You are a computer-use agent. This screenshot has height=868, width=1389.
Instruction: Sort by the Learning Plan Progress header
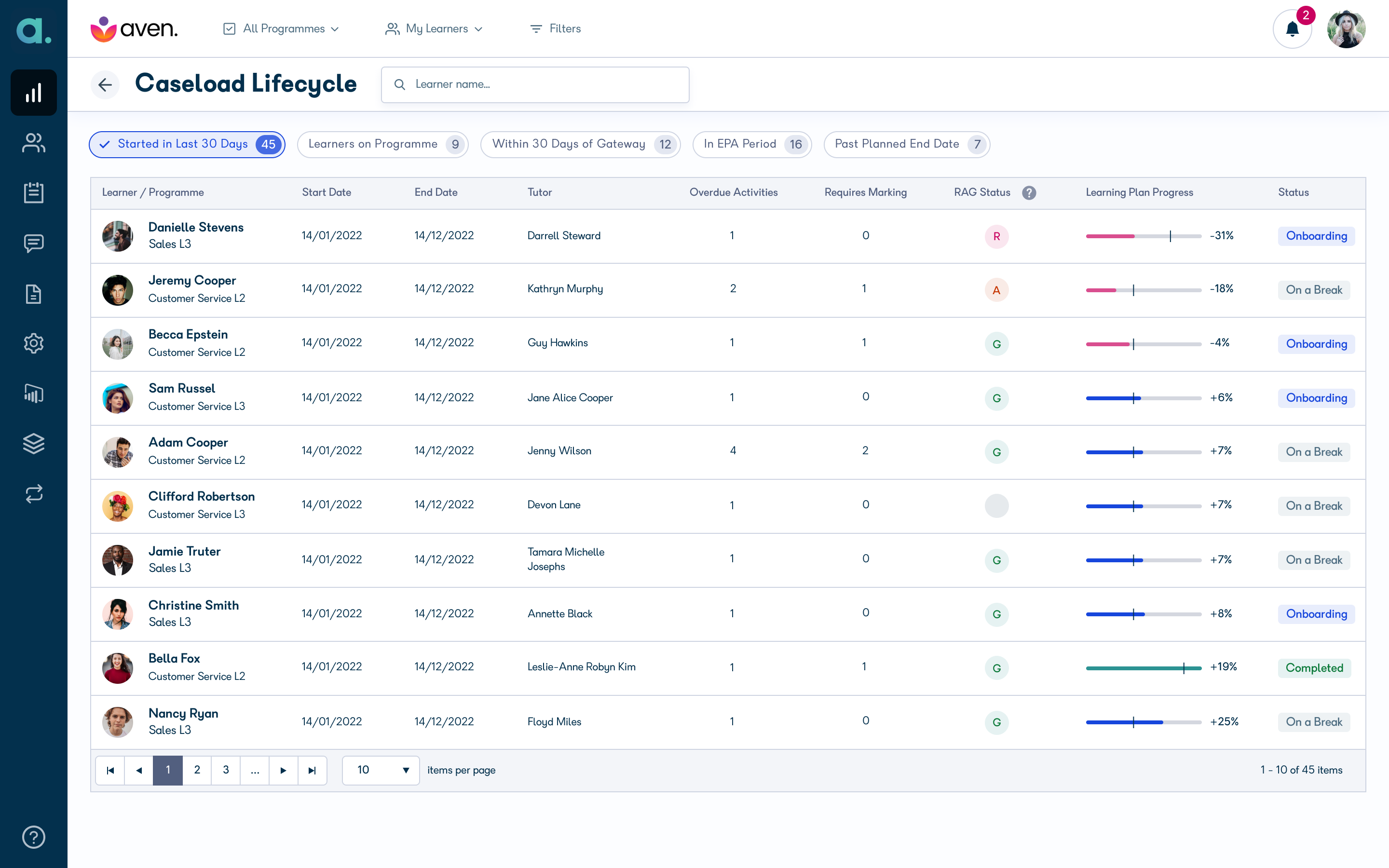pos(1139,192)
